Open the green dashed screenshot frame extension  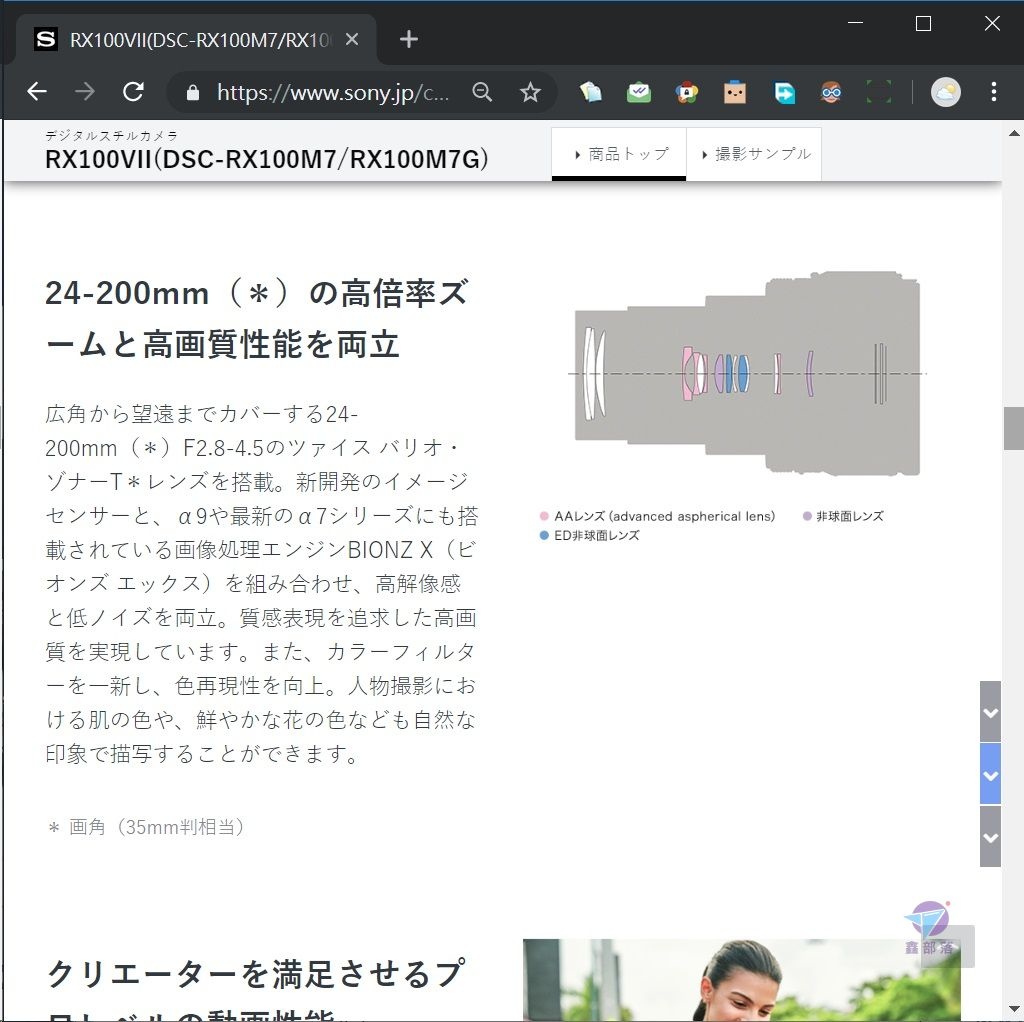click(x=879, y=92)
